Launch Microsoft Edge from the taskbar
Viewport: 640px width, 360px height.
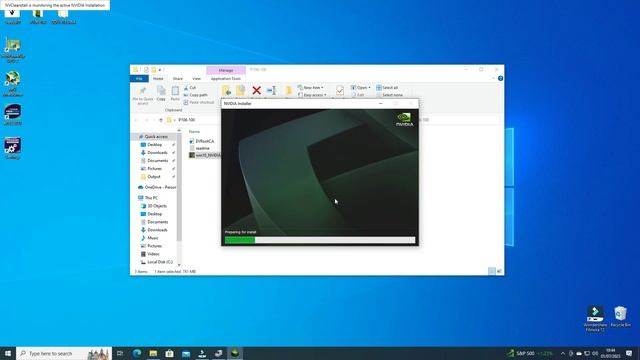(137, 353)
